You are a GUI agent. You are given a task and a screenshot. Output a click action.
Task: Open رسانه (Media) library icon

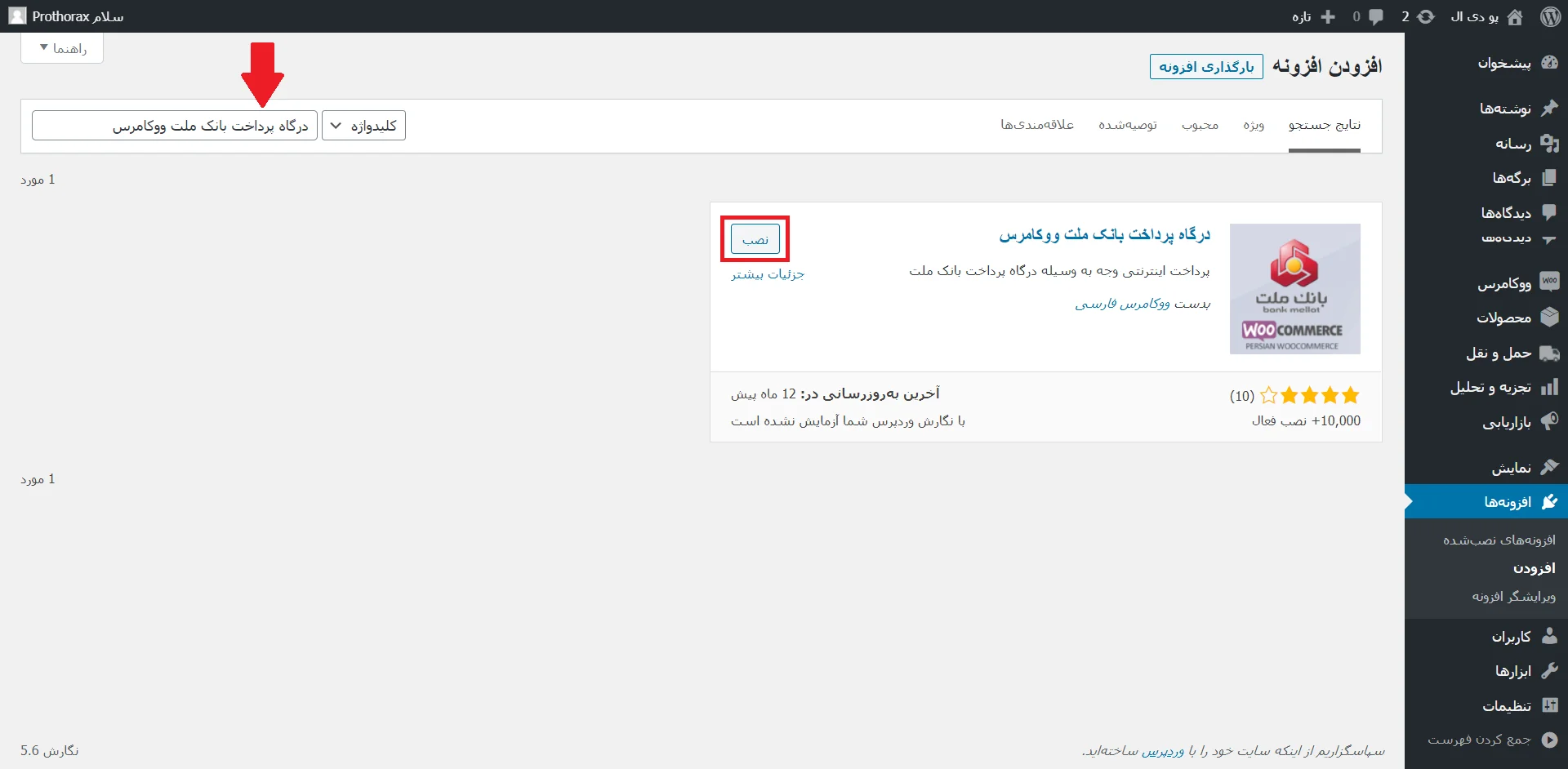coord(1549,143)
